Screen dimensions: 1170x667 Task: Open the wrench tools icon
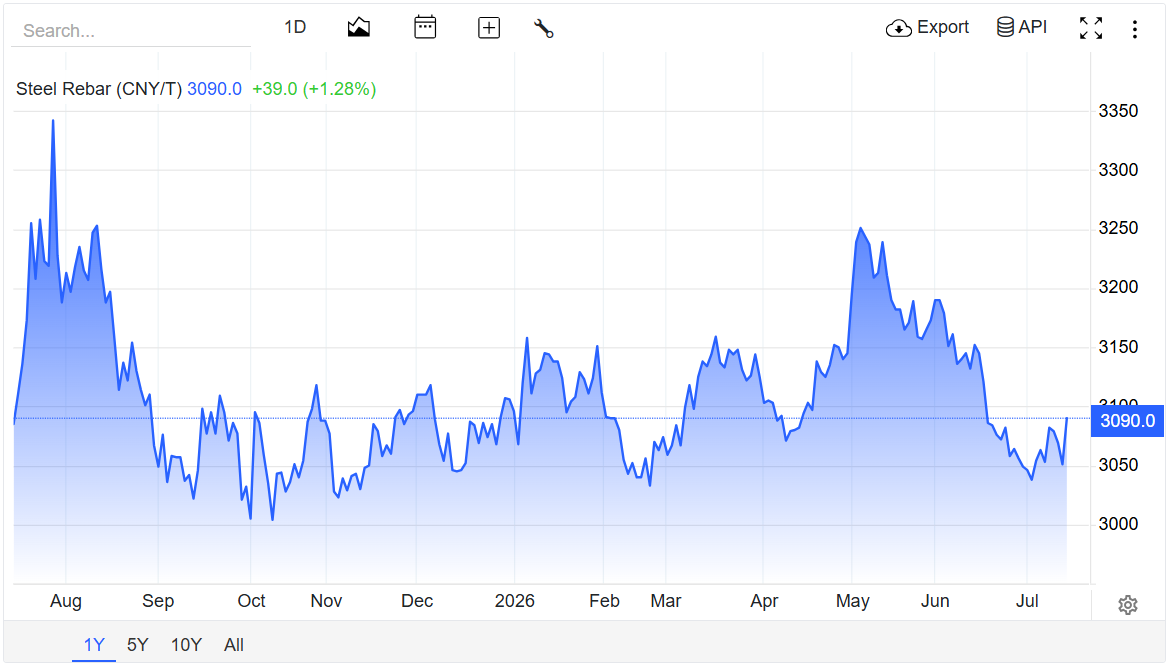543,28
